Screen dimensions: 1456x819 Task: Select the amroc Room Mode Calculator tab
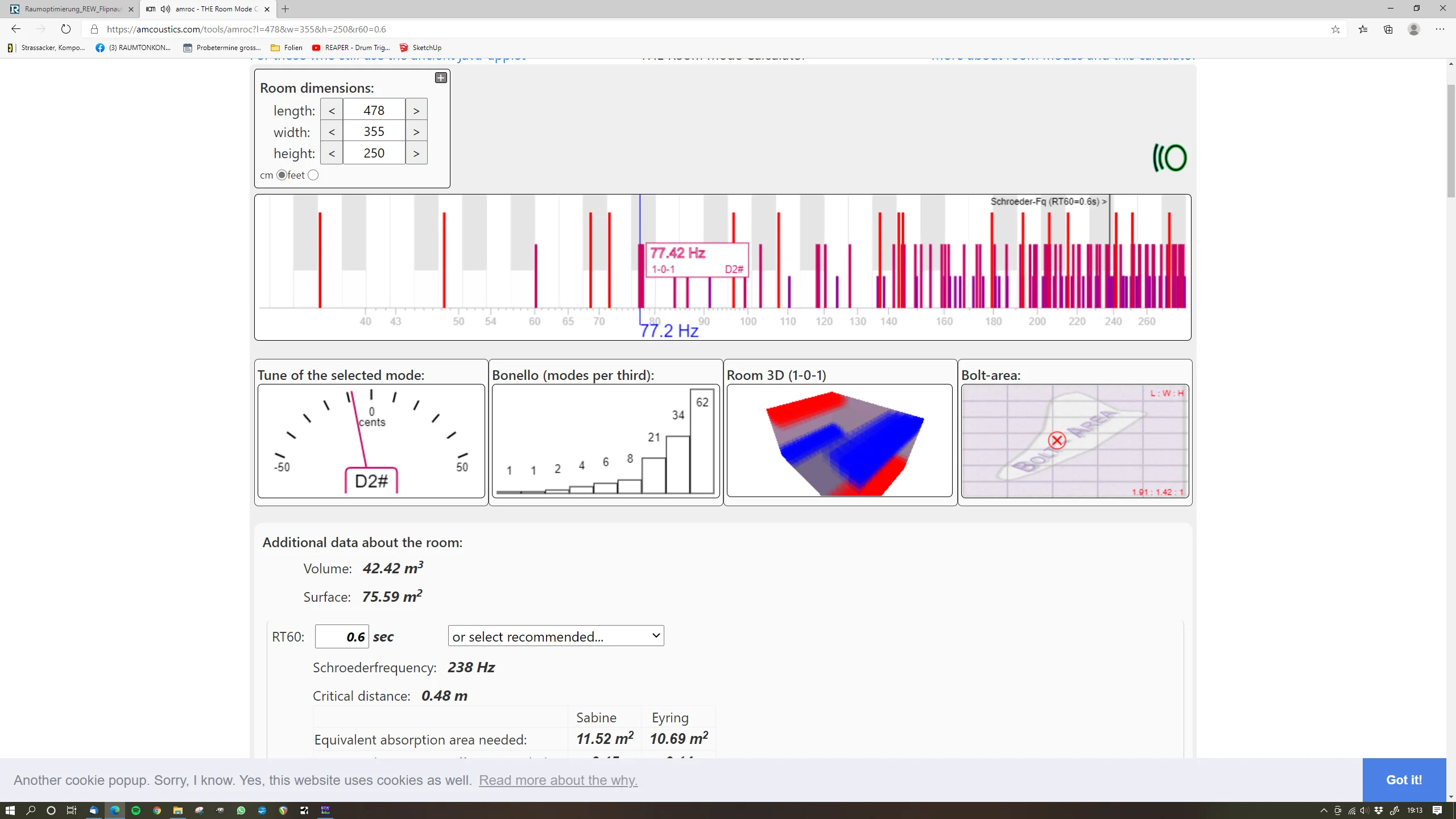pos(209,9)
